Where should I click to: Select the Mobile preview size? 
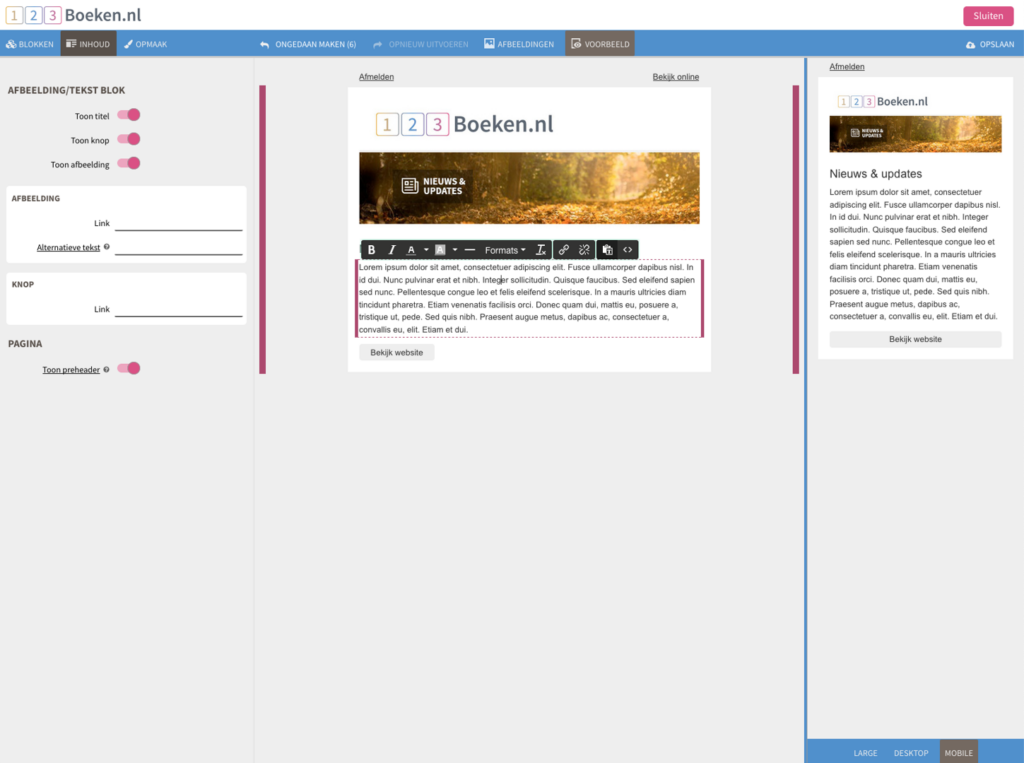(x=959, y=753)
